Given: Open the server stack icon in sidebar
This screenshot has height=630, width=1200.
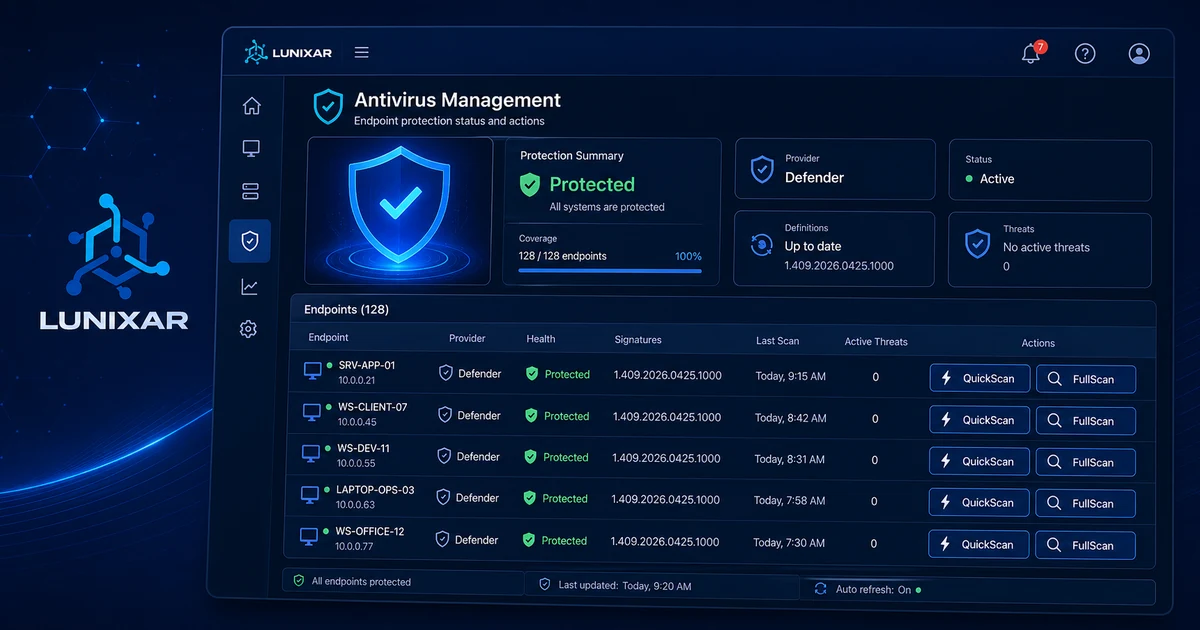Looking at the screenshot, I should click(251, 191).
